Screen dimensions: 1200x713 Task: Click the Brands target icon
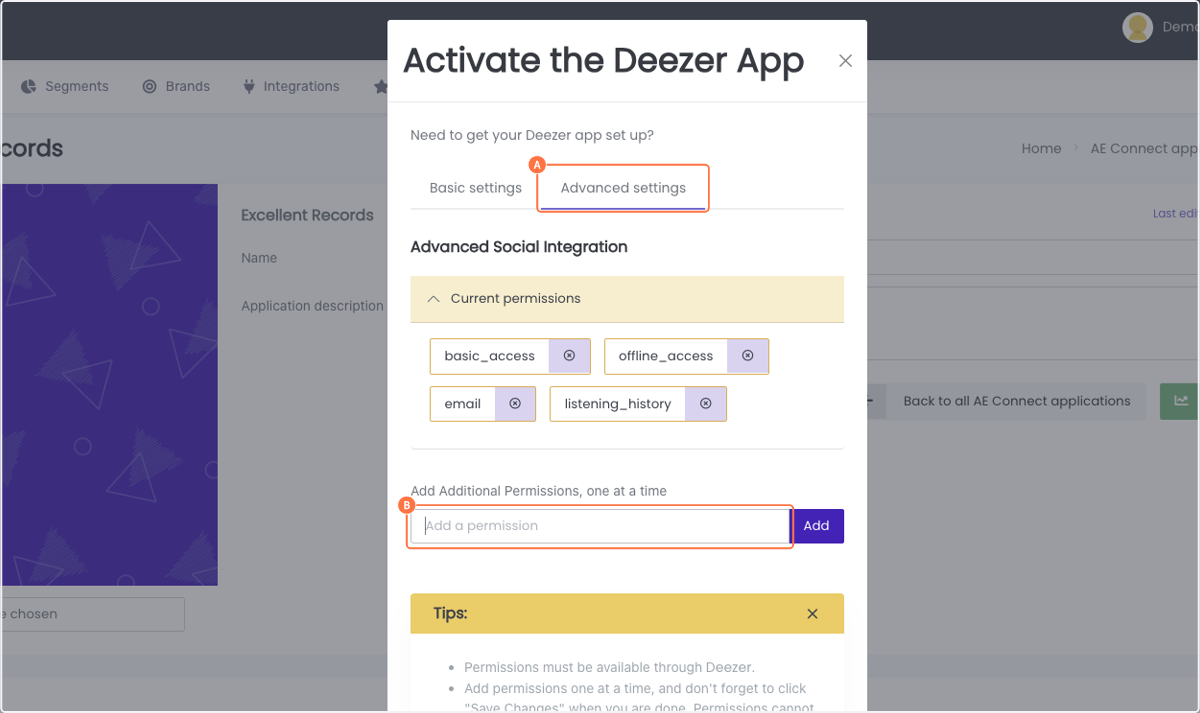[x=149, y=87]
